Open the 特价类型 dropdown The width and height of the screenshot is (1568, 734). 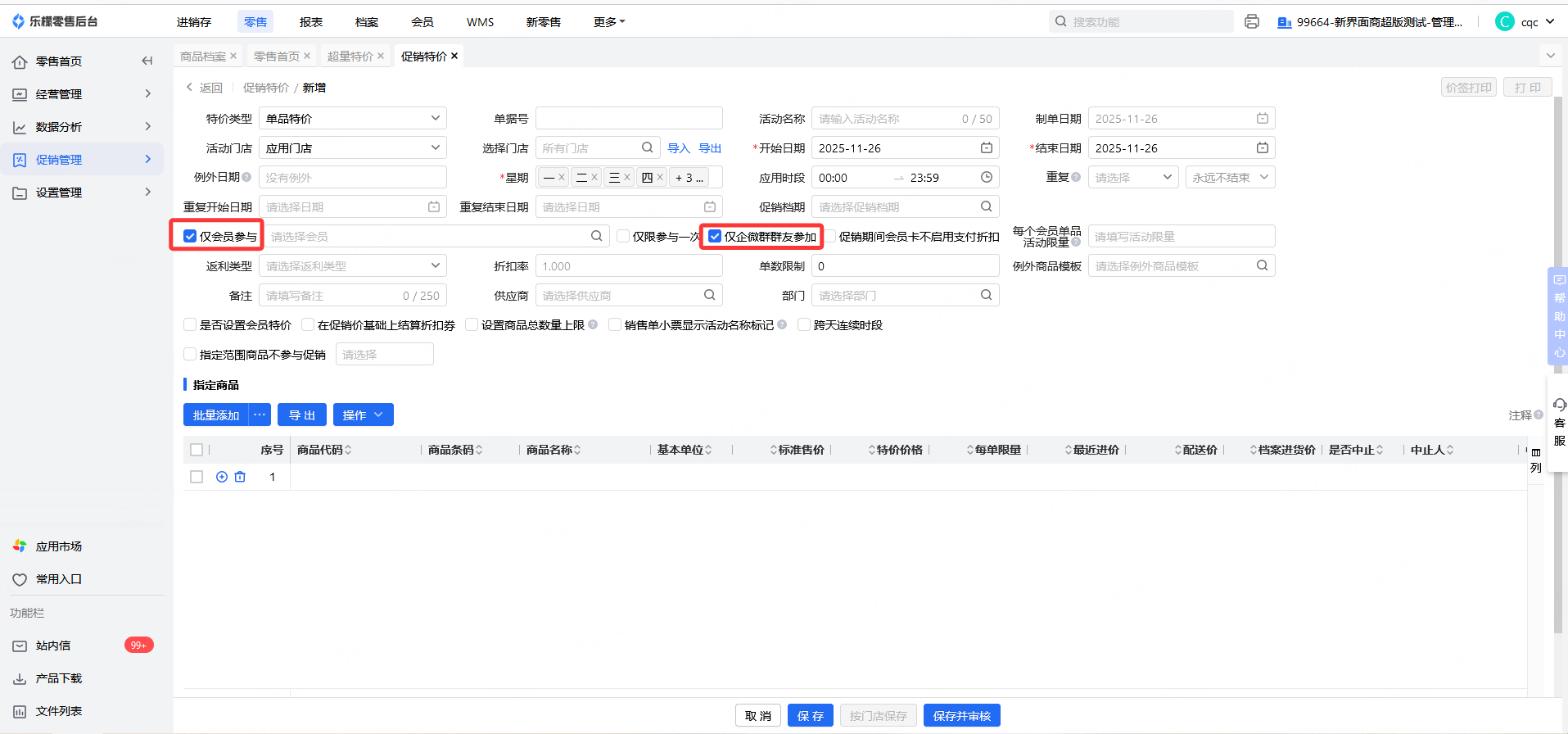tap(352, 119)
